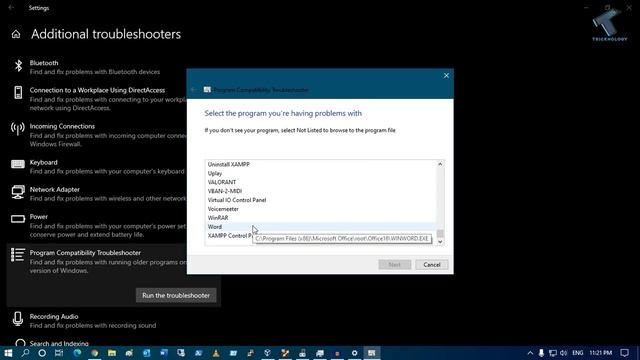Click the troubleshooter dialog back arrow

click(x=194, y=90)
